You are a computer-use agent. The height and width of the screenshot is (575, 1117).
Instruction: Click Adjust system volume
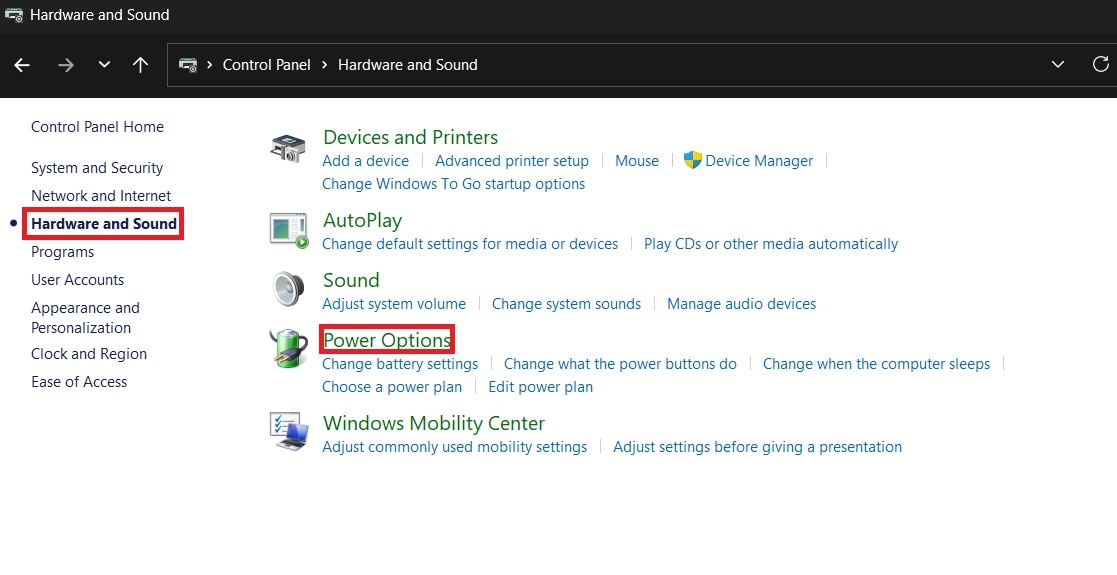[x=394, y=304]
